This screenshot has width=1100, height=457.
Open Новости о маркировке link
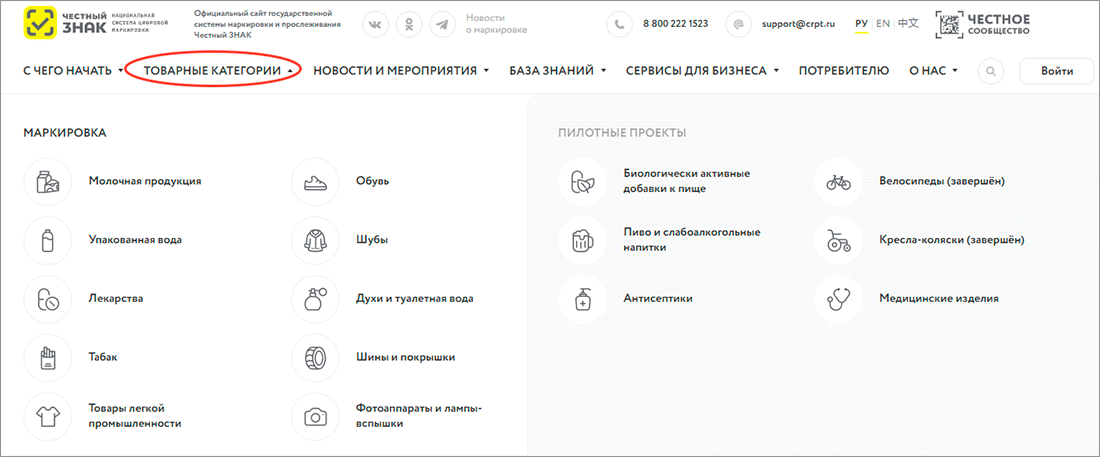pos(496,24)
